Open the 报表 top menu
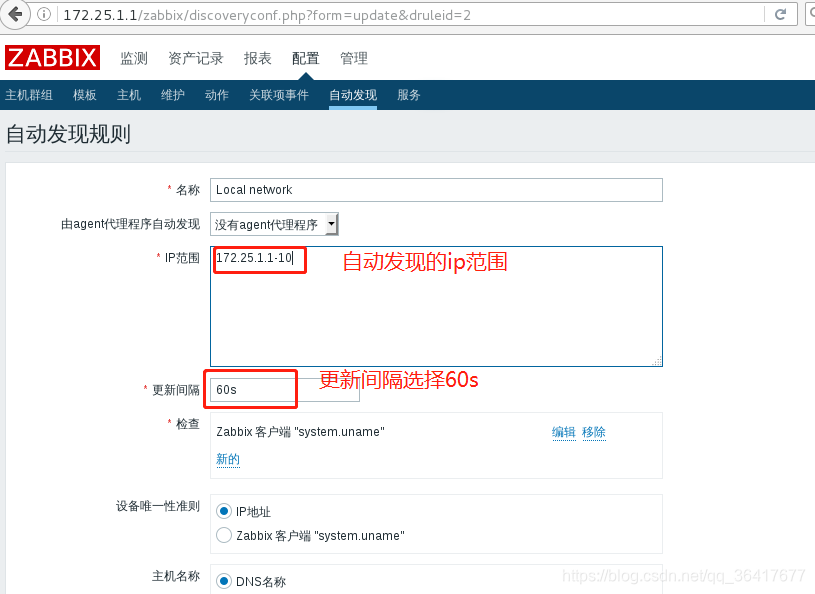 [x=258, y=58]
